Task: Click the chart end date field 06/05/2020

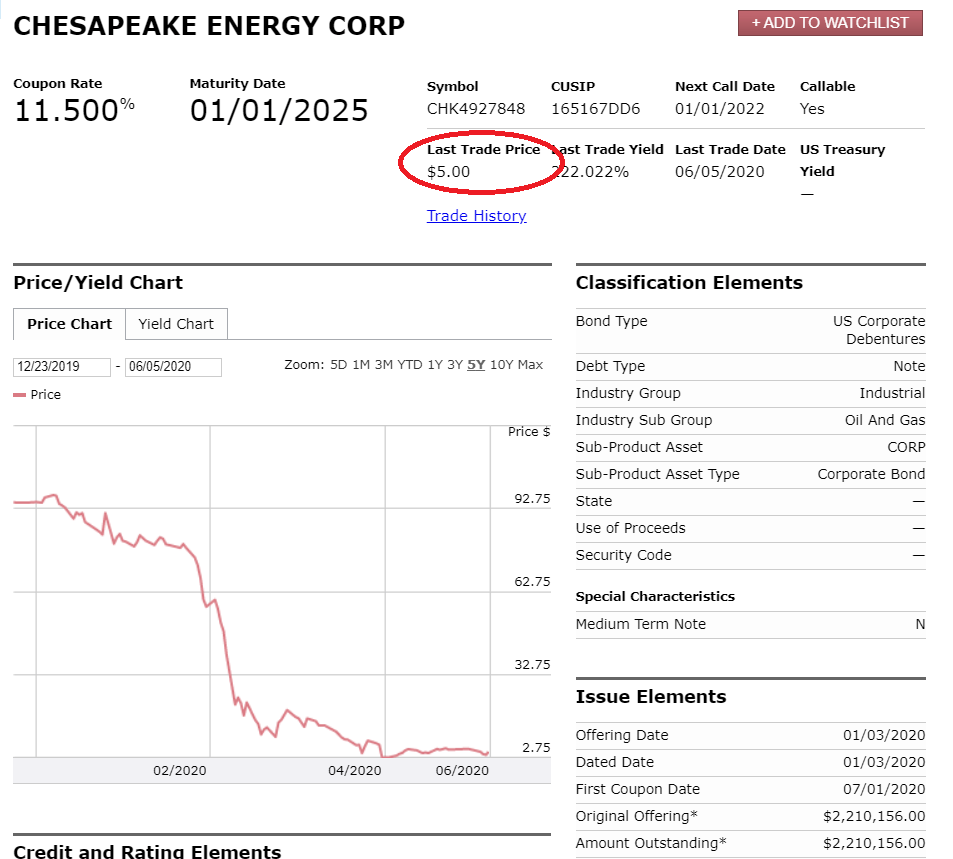Action: tap(173, 367)
